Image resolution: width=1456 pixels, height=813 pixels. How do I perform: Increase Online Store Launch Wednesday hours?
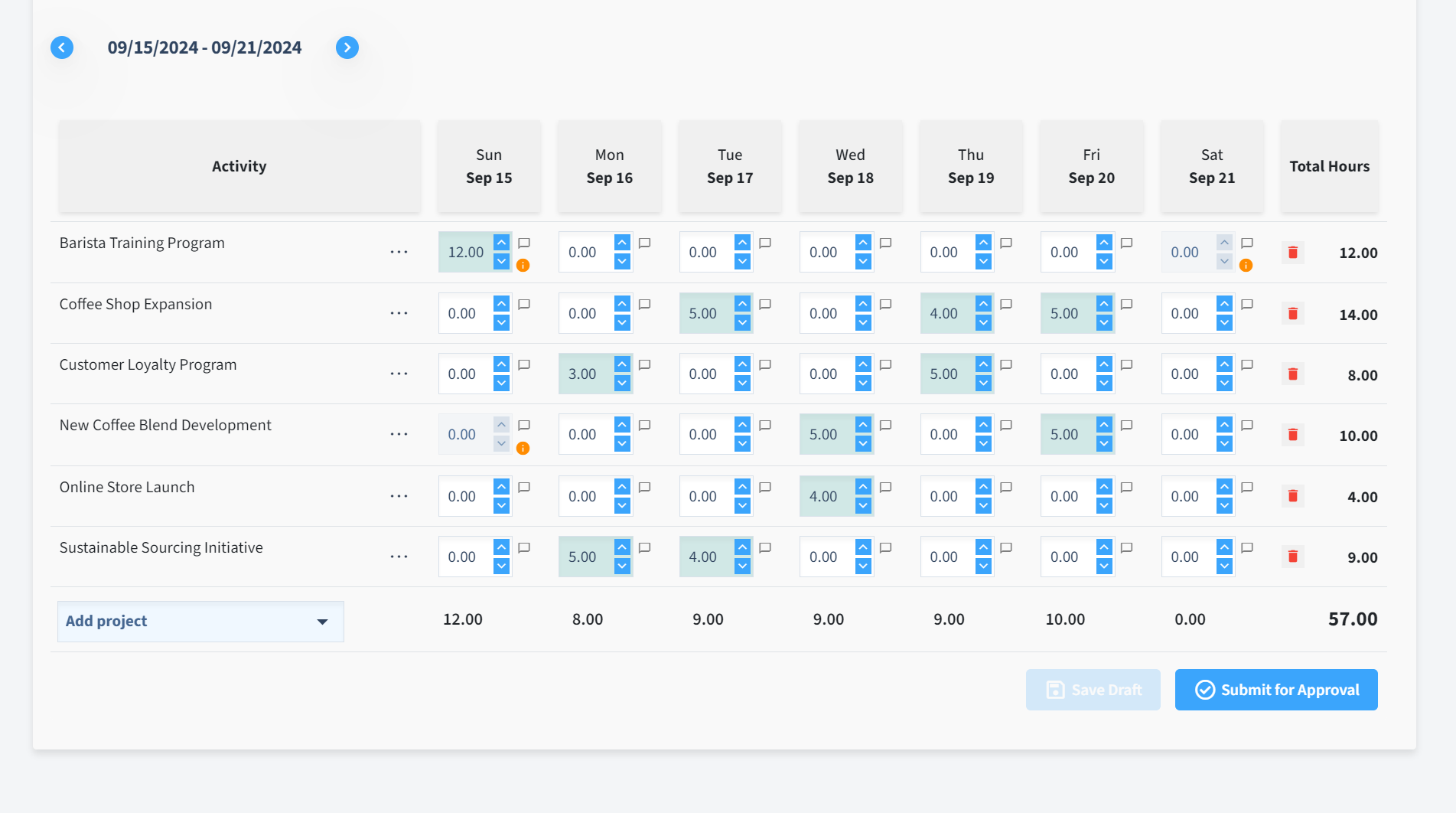862,488
